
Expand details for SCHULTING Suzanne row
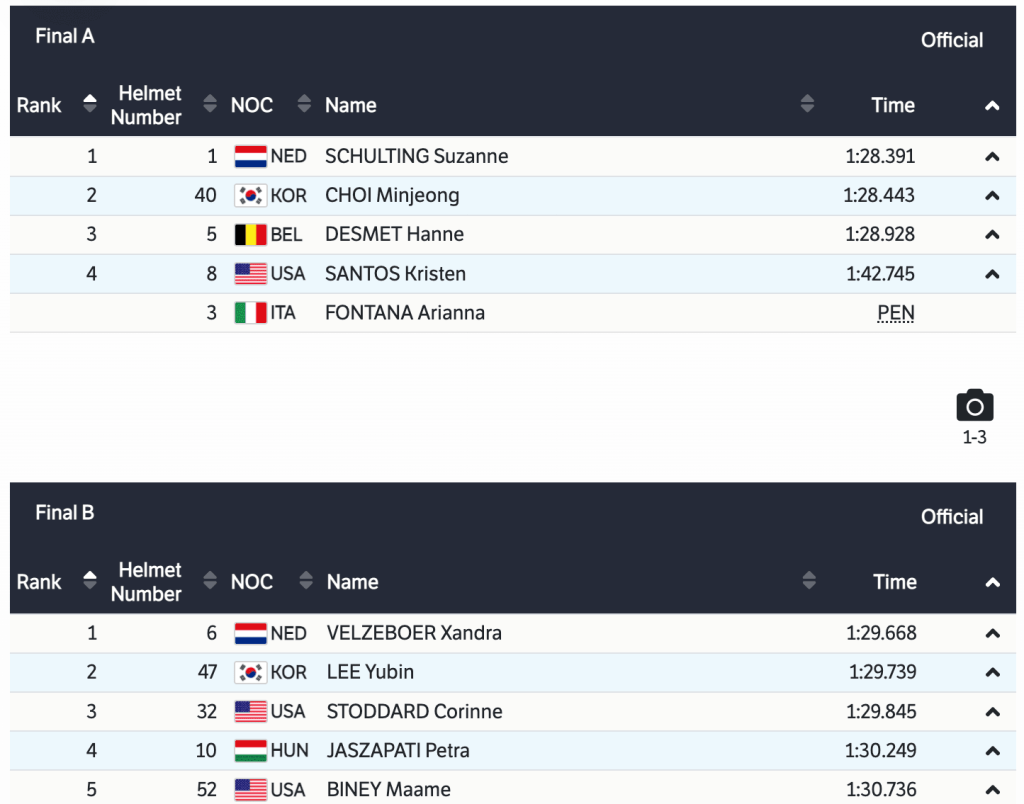coord(991,157)
